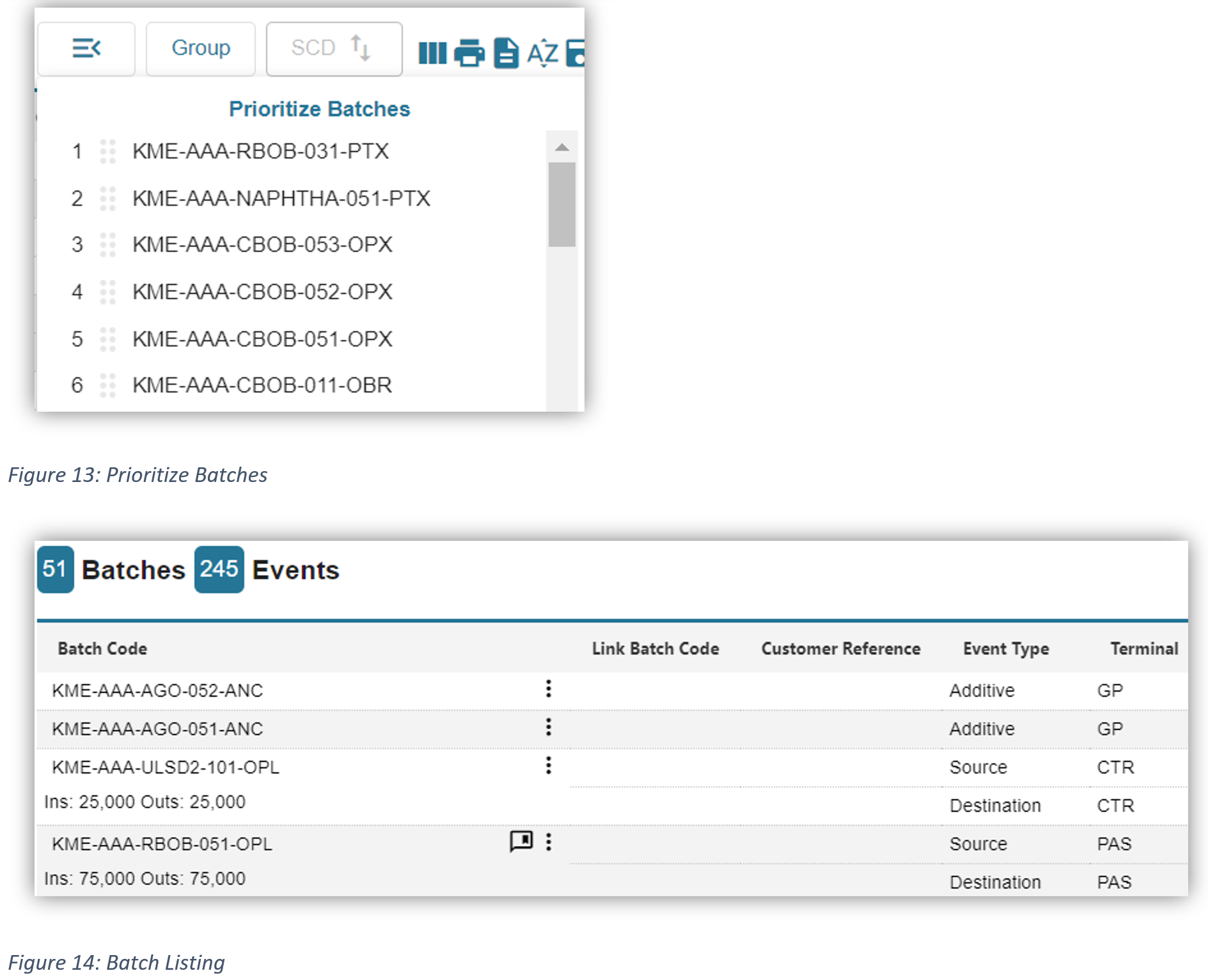The image size is (1208, 980).
Task: Click the Prioritize Batches scrollbar thumb
Action: coord(561,205)
